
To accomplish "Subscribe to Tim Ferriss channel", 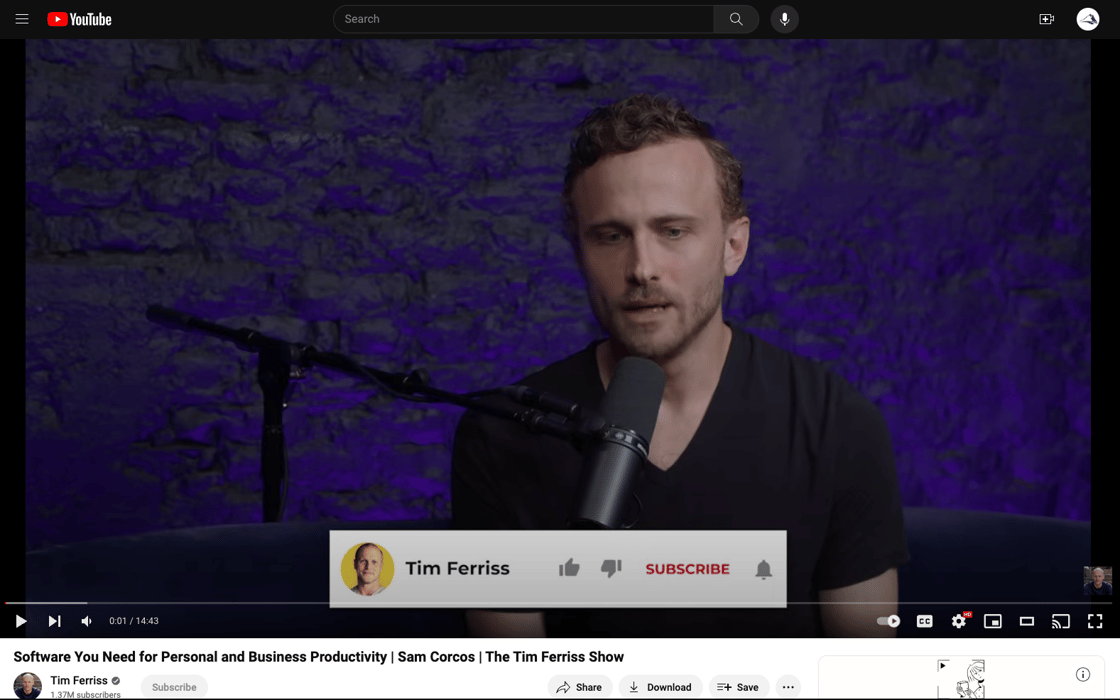I will [x=174, y=687].
